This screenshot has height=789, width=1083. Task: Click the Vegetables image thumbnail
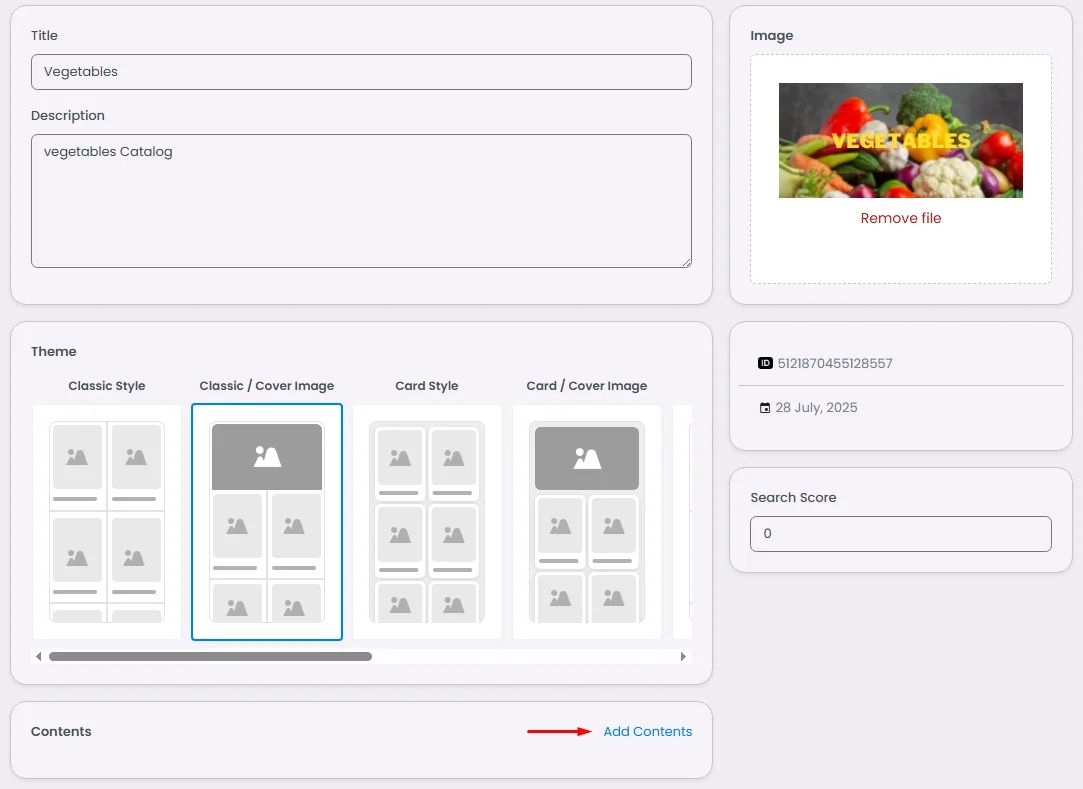(901, 140)
